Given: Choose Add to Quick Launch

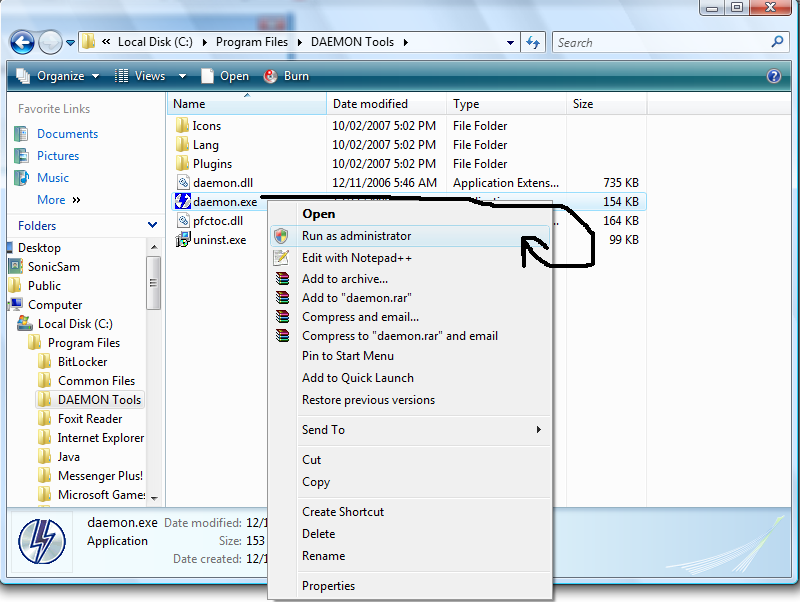Looking at the screenshot, I should (410, 378).
